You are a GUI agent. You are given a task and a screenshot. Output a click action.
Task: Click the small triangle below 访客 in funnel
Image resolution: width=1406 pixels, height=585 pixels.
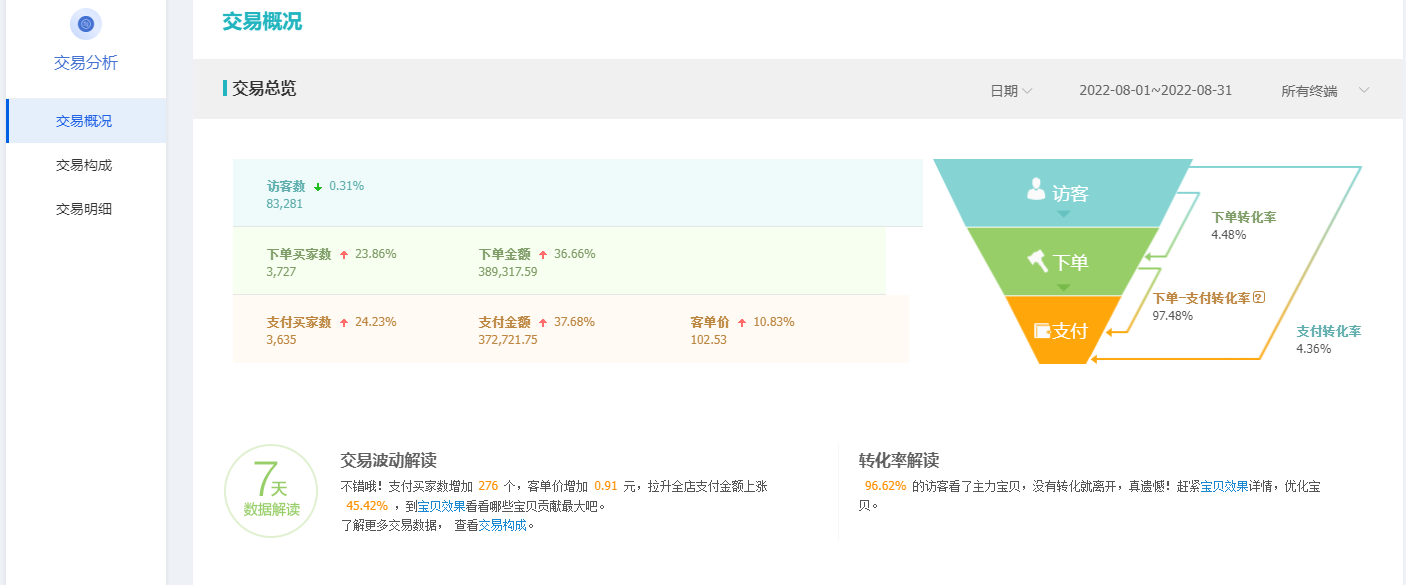point(1063,214)
